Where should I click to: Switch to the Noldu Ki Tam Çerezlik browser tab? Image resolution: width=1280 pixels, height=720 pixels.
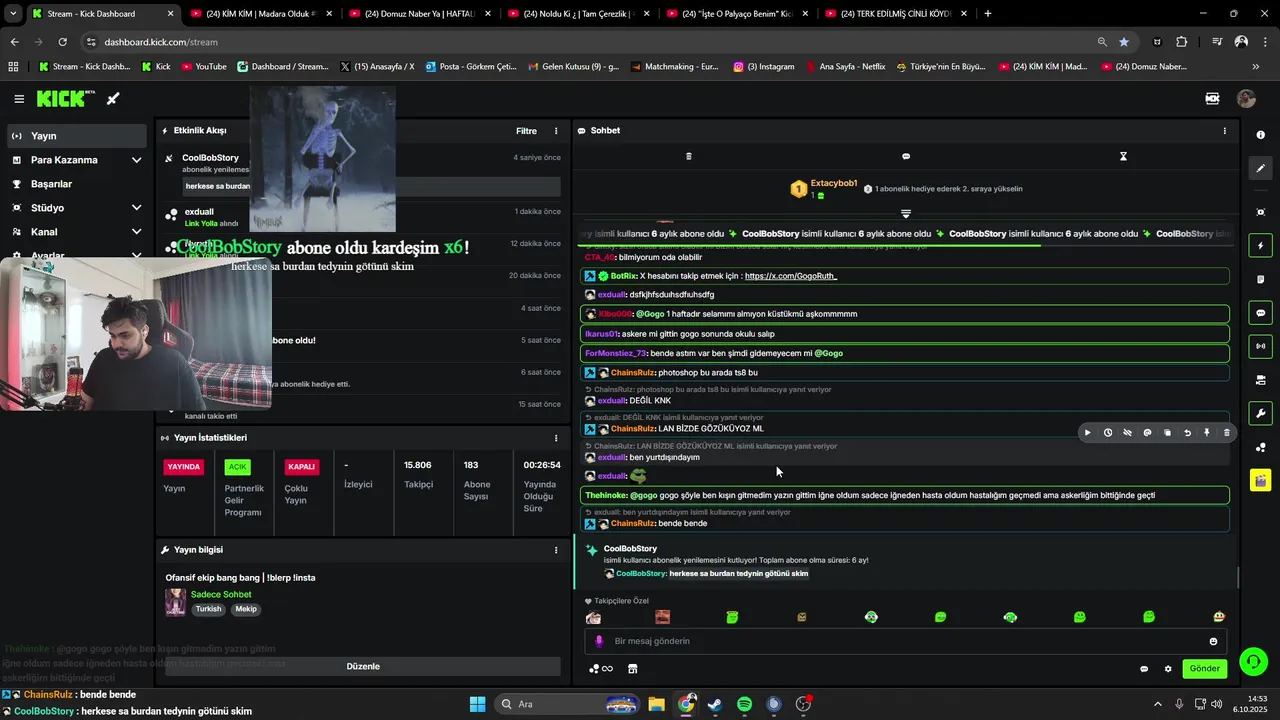[x=579, y=13]
